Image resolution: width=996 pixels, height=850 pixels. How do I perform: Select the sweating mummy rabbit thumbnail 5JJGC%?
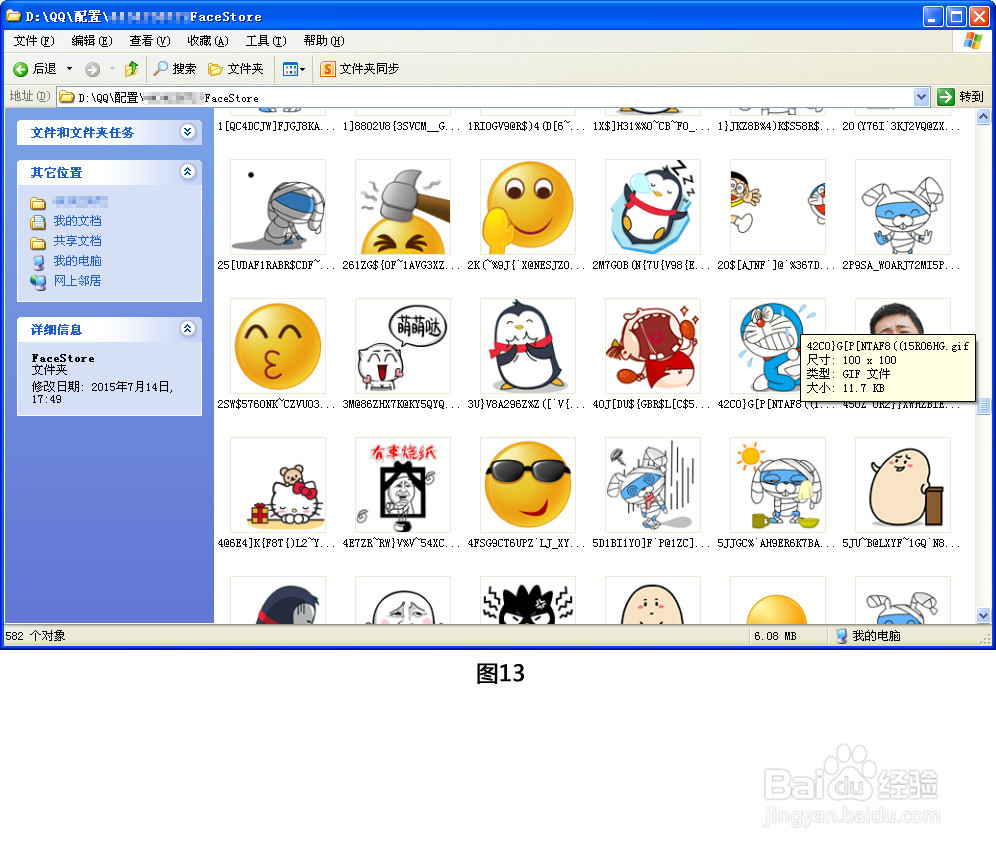(777, 485)
